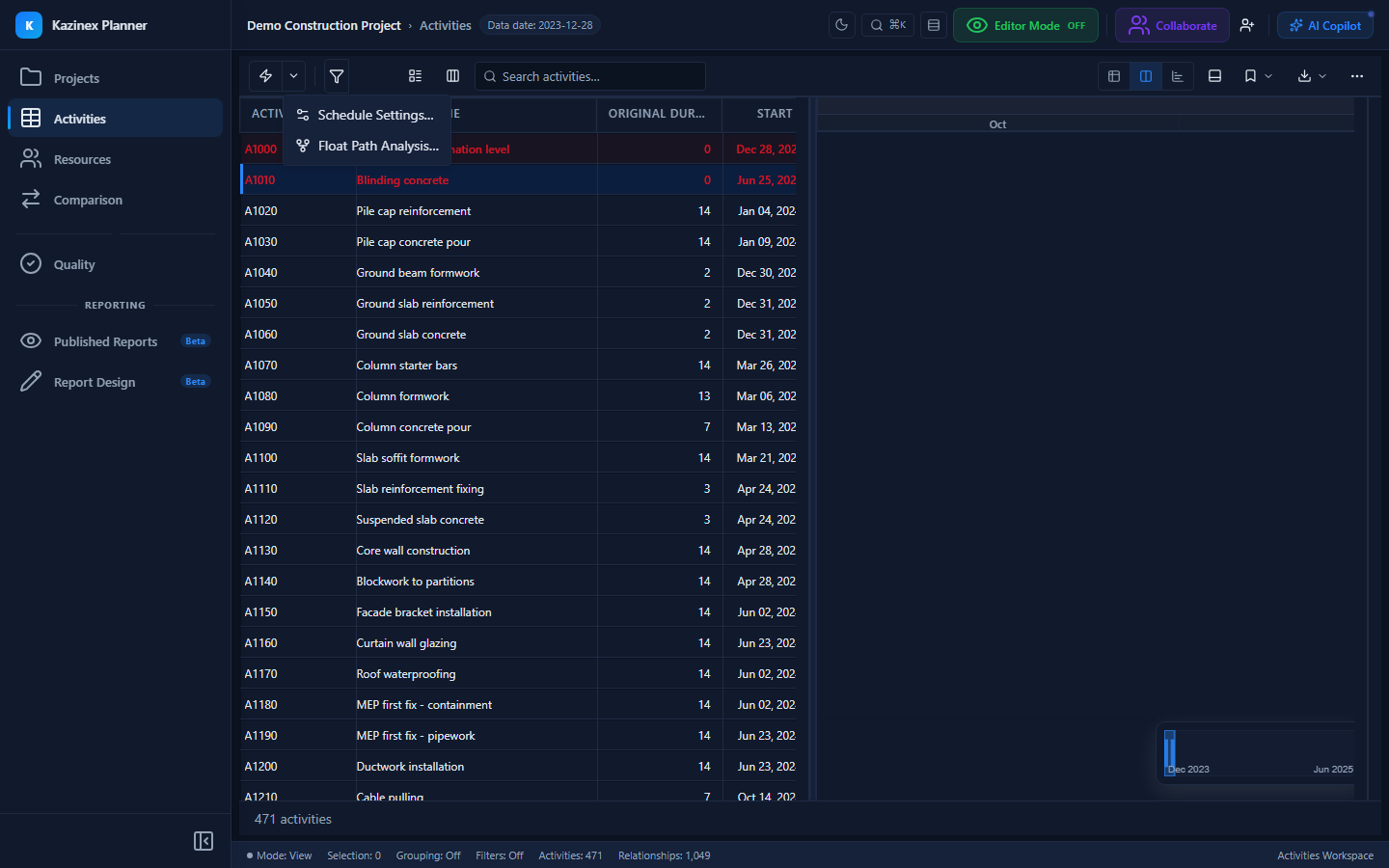Click the Data date 2023-12-28 badge
The height and width of the screenshot is (868, 1389).
[x=540, y=25]
